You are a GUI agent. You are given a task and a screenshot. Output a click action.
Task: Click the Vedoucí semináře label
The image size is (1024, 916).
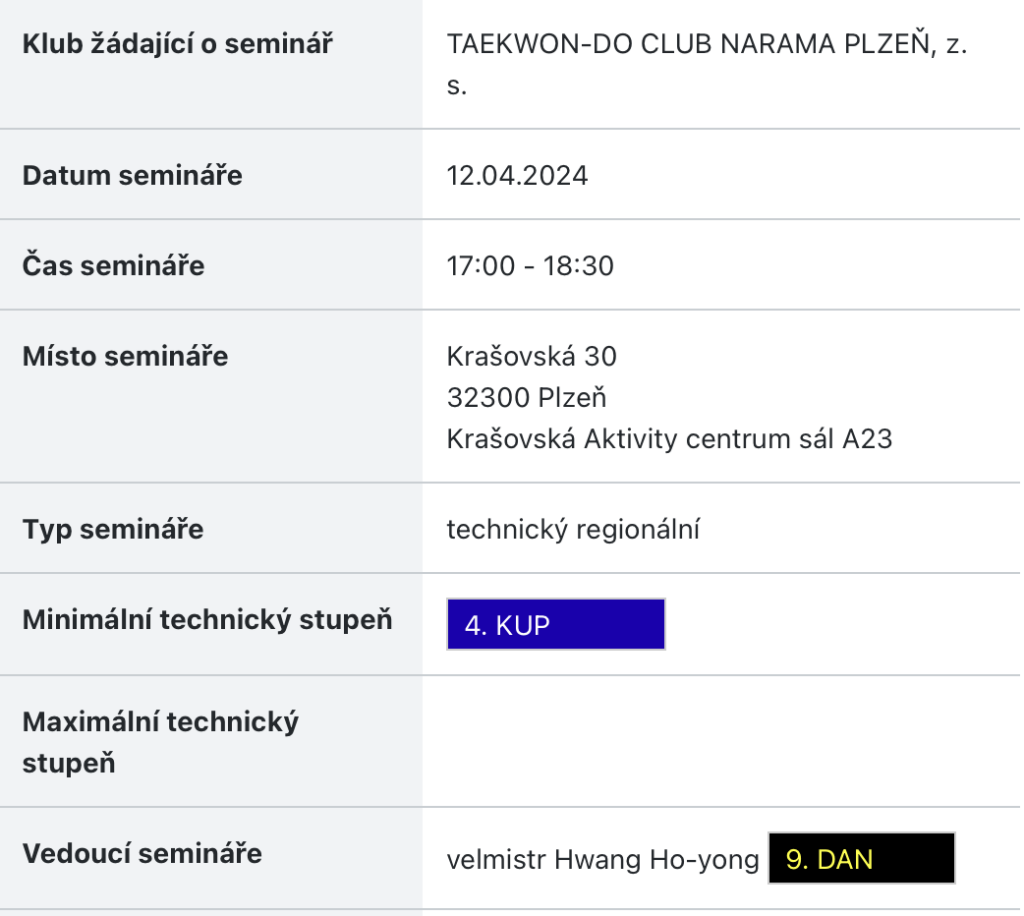[142, 854]
